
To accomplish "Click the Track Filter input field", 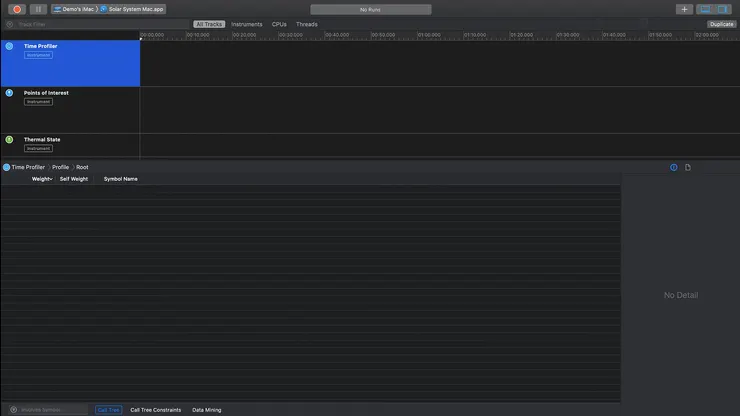I will pos(101,24).
